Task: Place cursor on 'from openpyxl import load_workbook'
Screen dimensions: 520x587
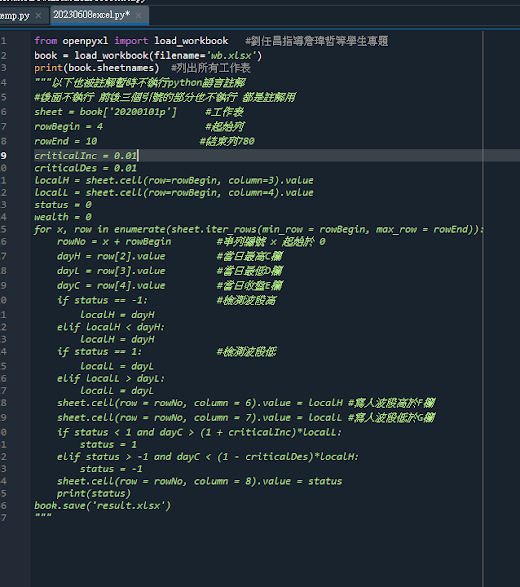Action: (x=131, y=40)
